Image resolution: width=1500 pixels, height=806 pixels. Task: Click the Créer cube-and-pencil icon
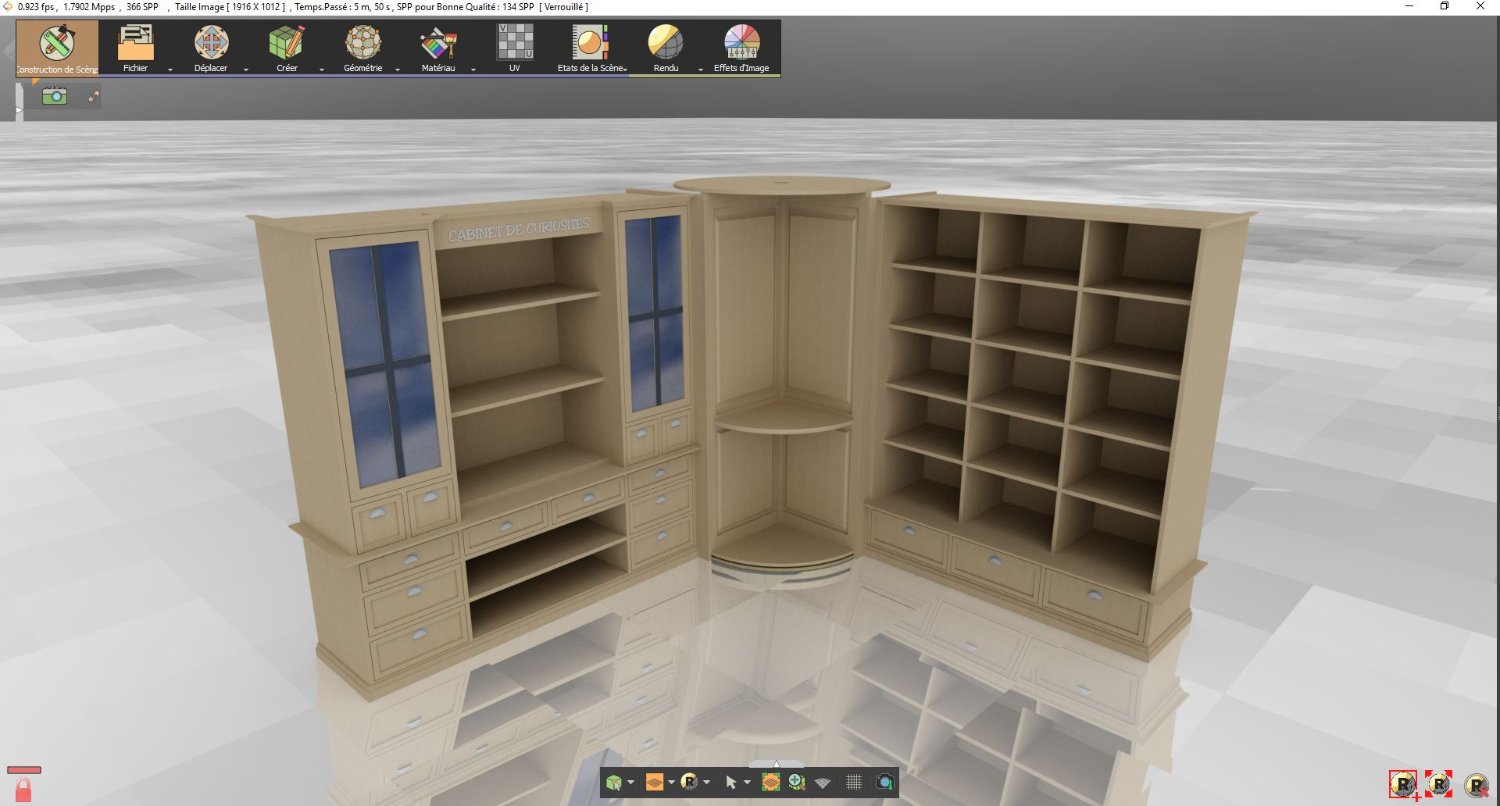tap(287, 43)
